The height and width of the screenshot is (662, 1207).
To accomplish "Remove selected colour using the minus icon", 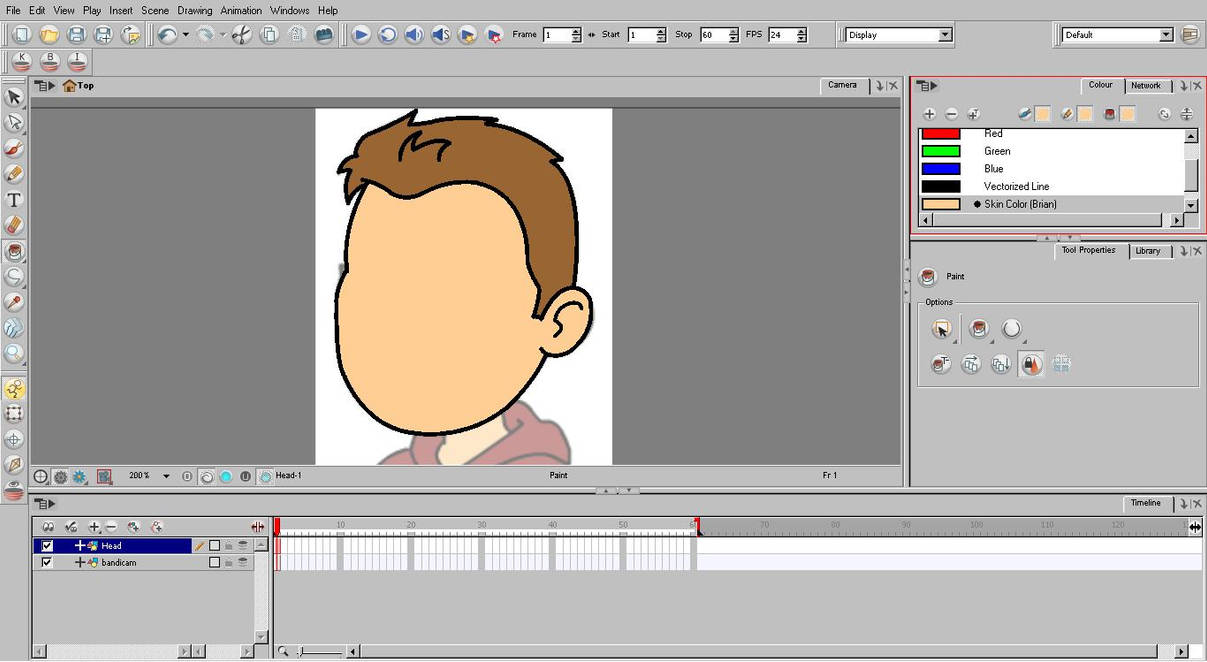I will click(x=952, y=113).
